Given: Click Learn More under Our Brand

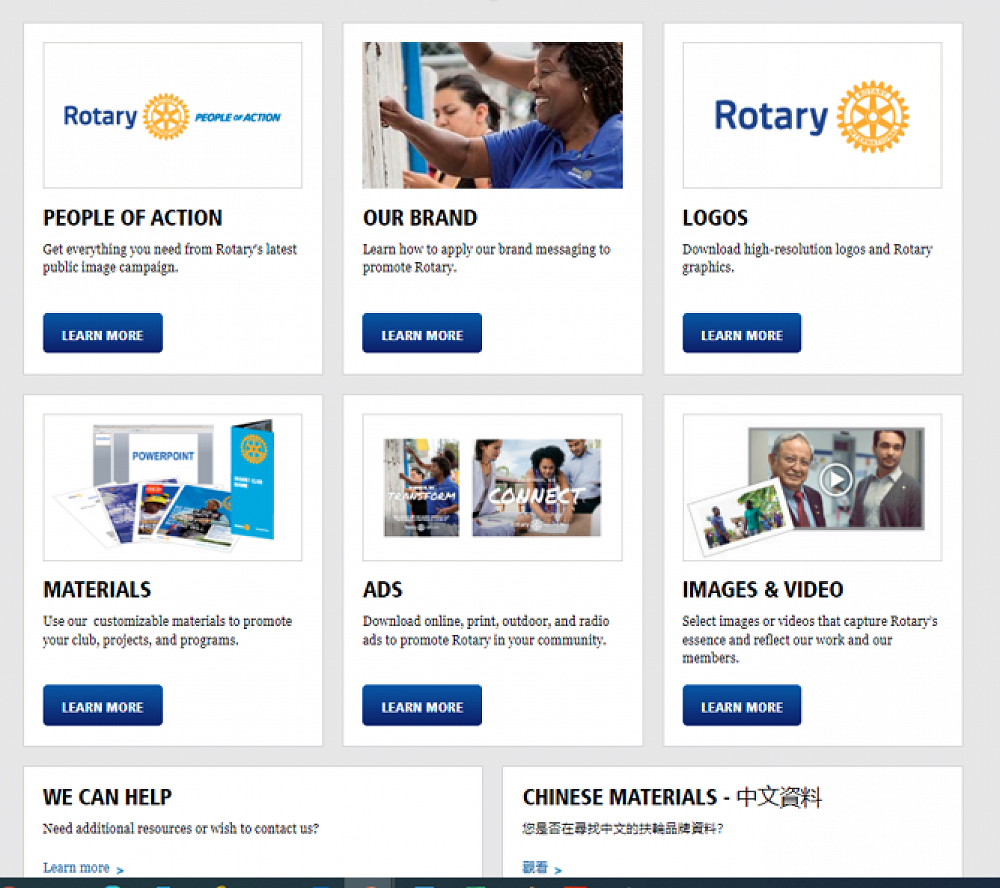Looking at the screenshot, I should point(421,334).
